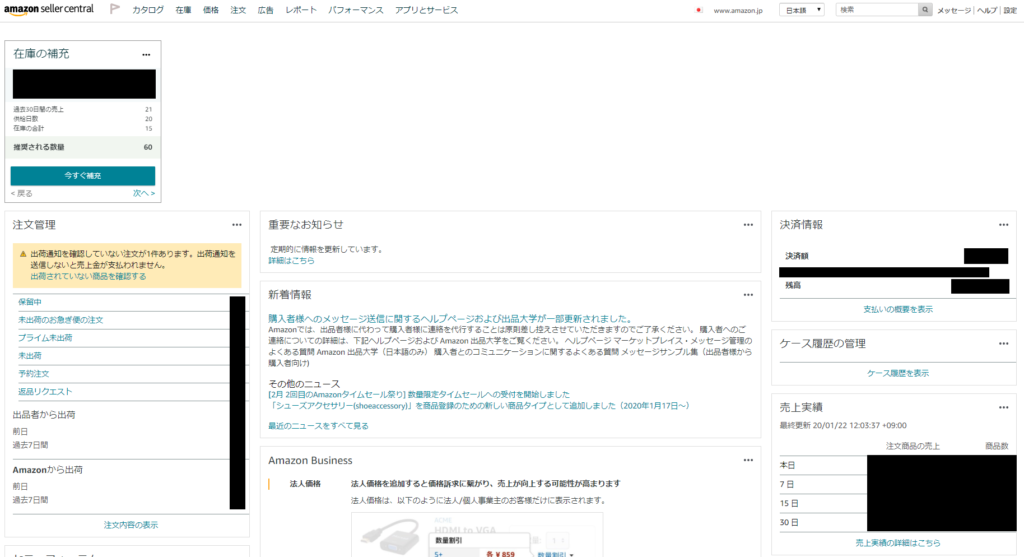Open the ケース履歴の管理 panel options menu

1003,344
